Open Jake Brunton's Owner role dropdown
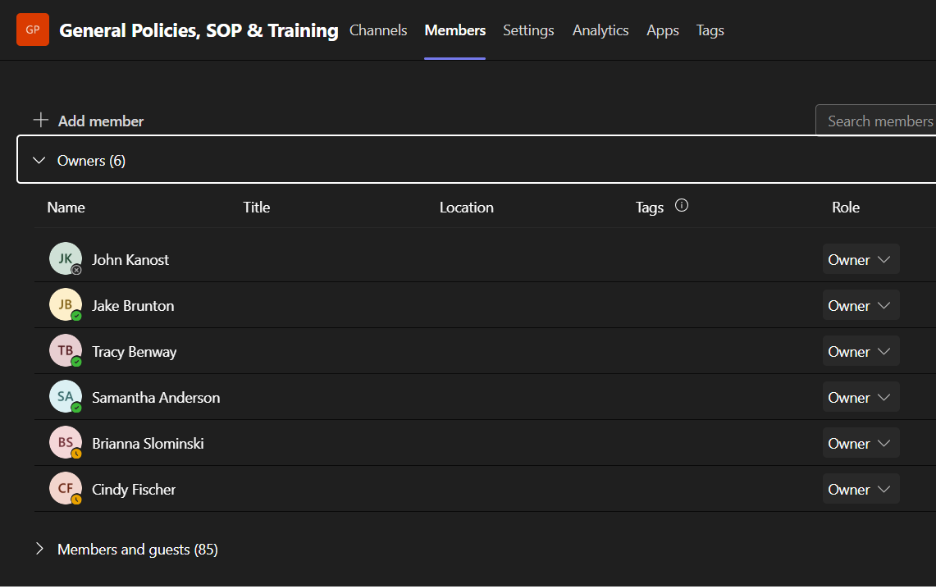 (860, 305)
